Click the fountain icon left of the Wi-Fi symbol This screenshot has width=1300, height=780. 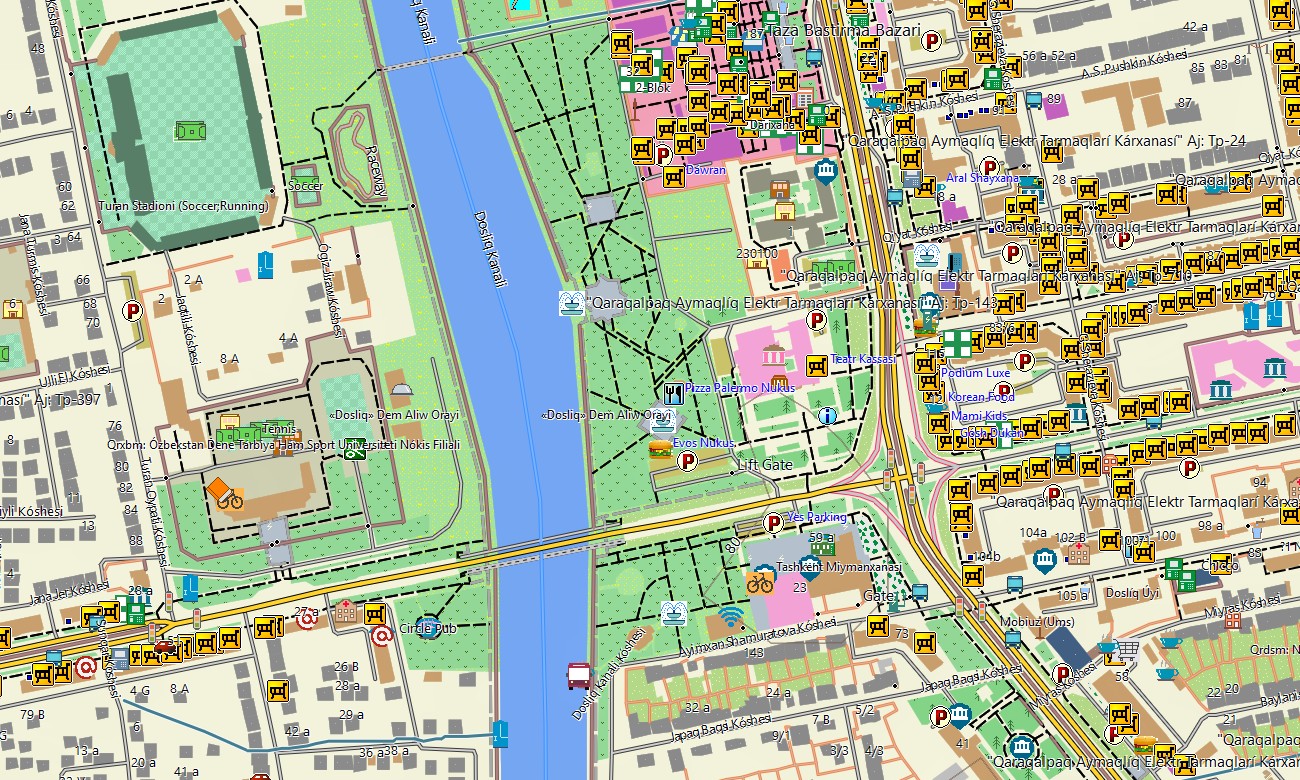click(x=674, y=613)
